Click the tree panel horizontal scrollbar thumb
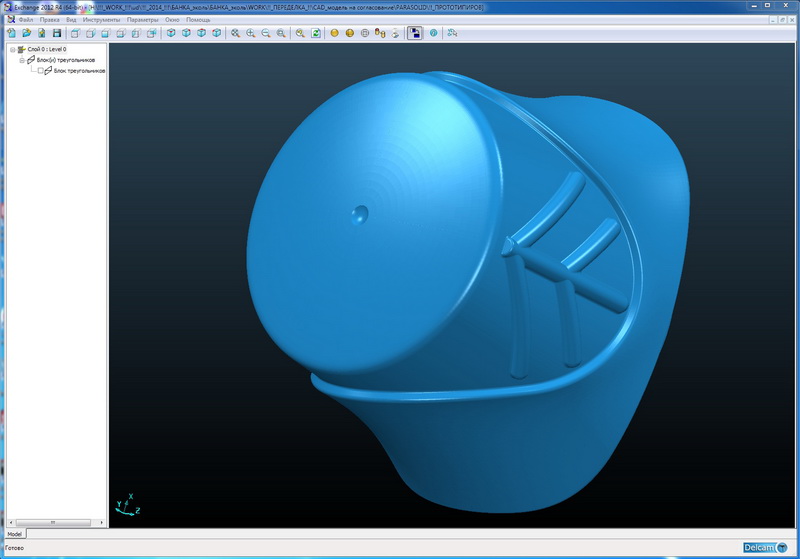The width and height of the screenshot is (800, 559). 53,523
